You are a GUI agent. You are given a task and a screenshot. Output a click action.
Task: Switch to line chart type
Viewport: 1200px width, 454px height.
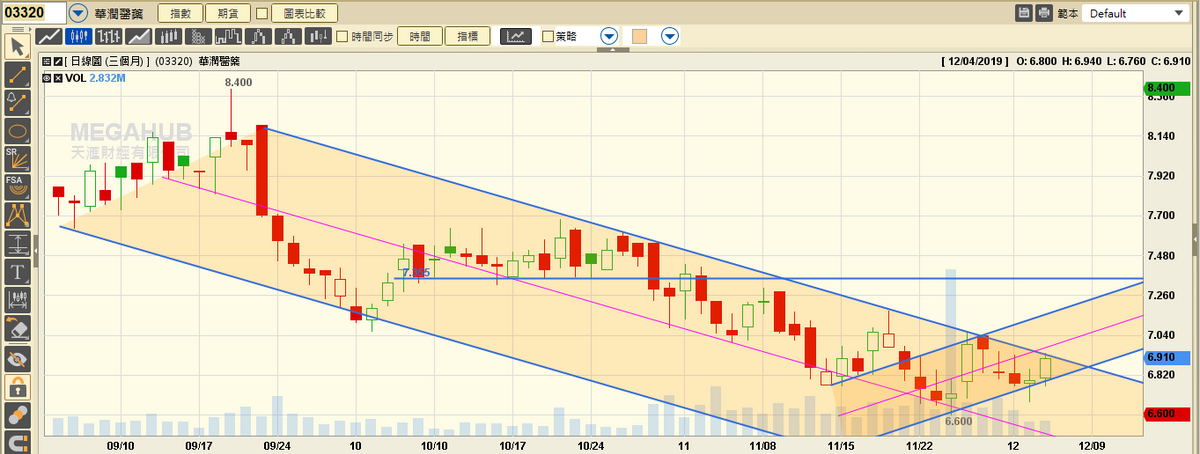pos(49,36)
